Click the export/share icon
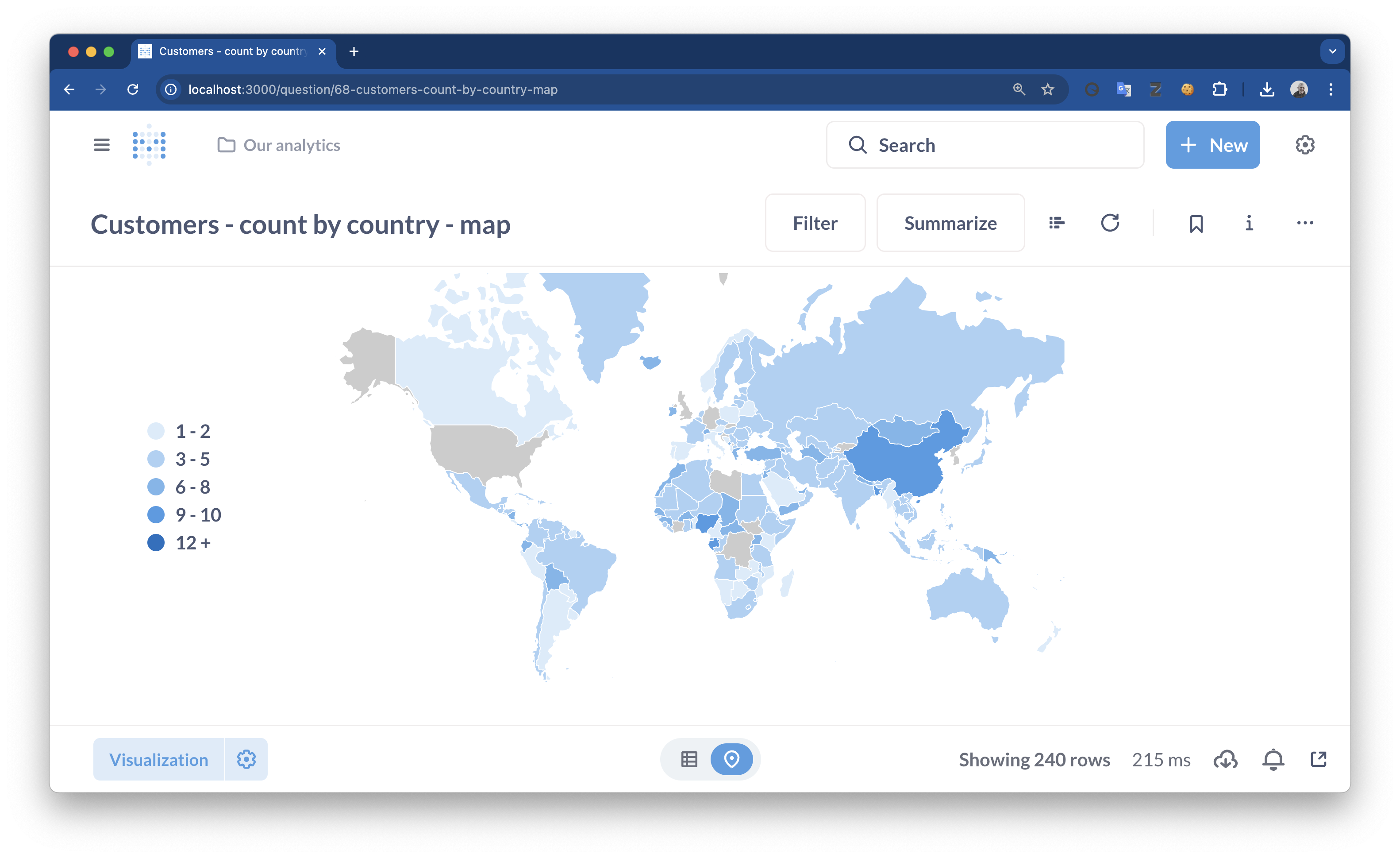This screenshot has width=1400, height=858. pos(1321,759)
